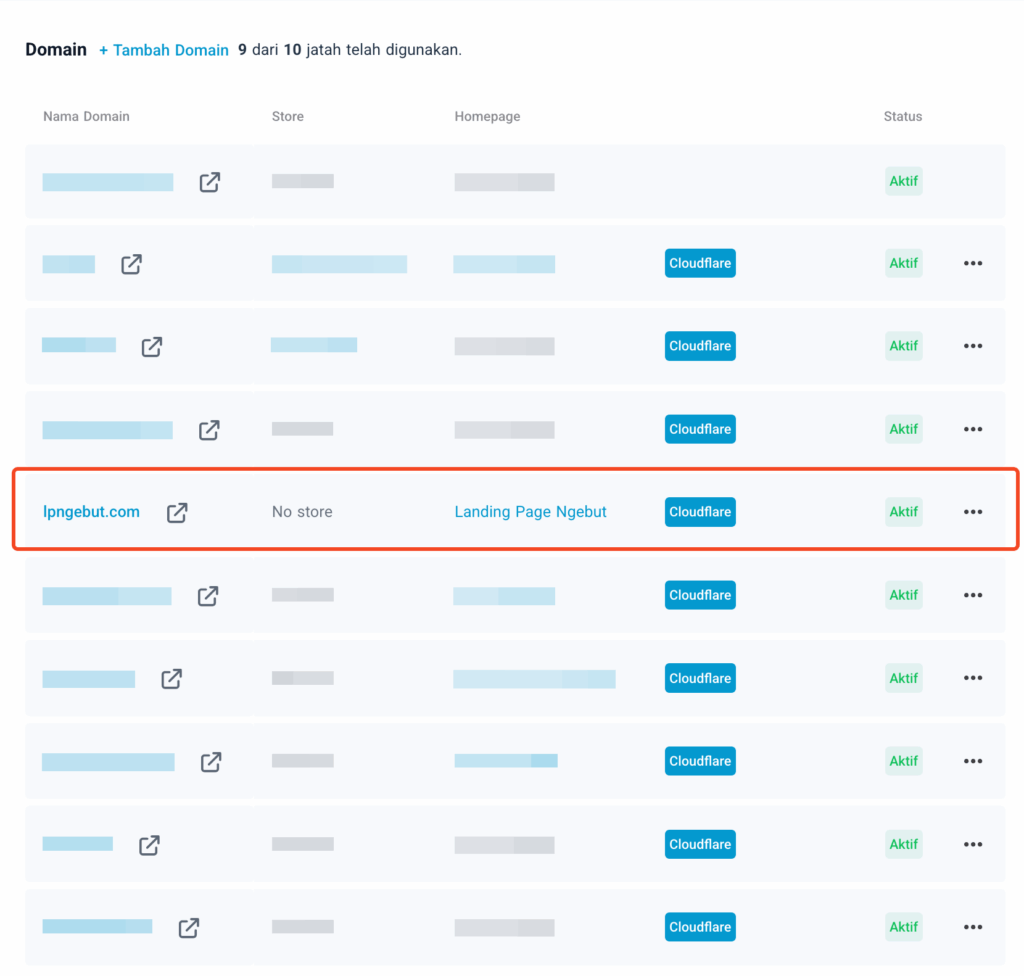Click the external link icon in the fourth row
Viewport: 1024px width, 976px height.
[209, 430]
